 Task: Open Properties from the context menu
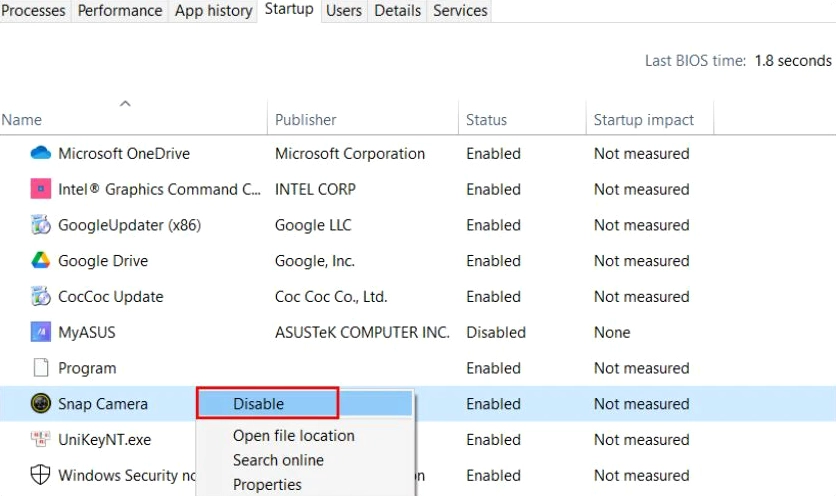(267, 485)
